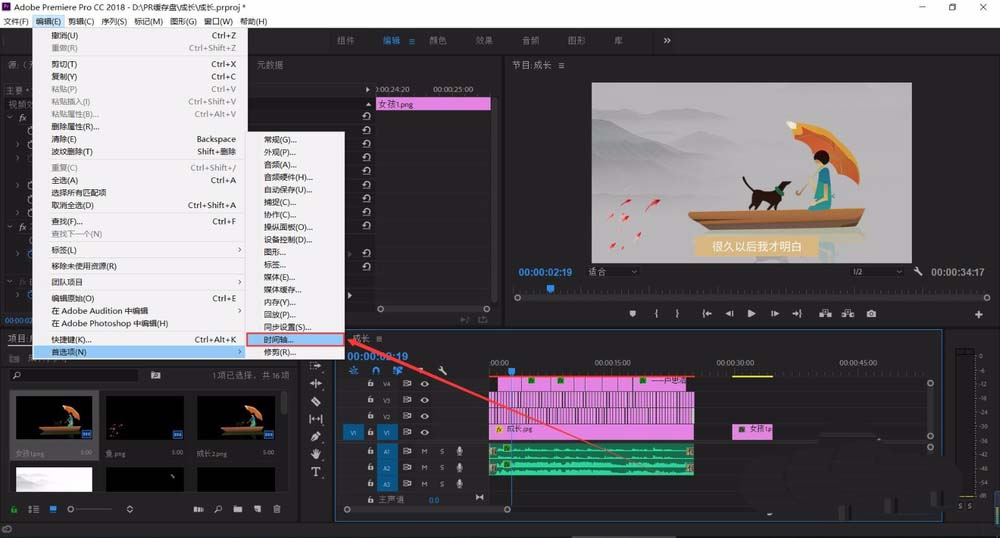1000x538 pixels.
Task: Choose 快捷键(K)... from Edit menu
Action: point(140,339)
